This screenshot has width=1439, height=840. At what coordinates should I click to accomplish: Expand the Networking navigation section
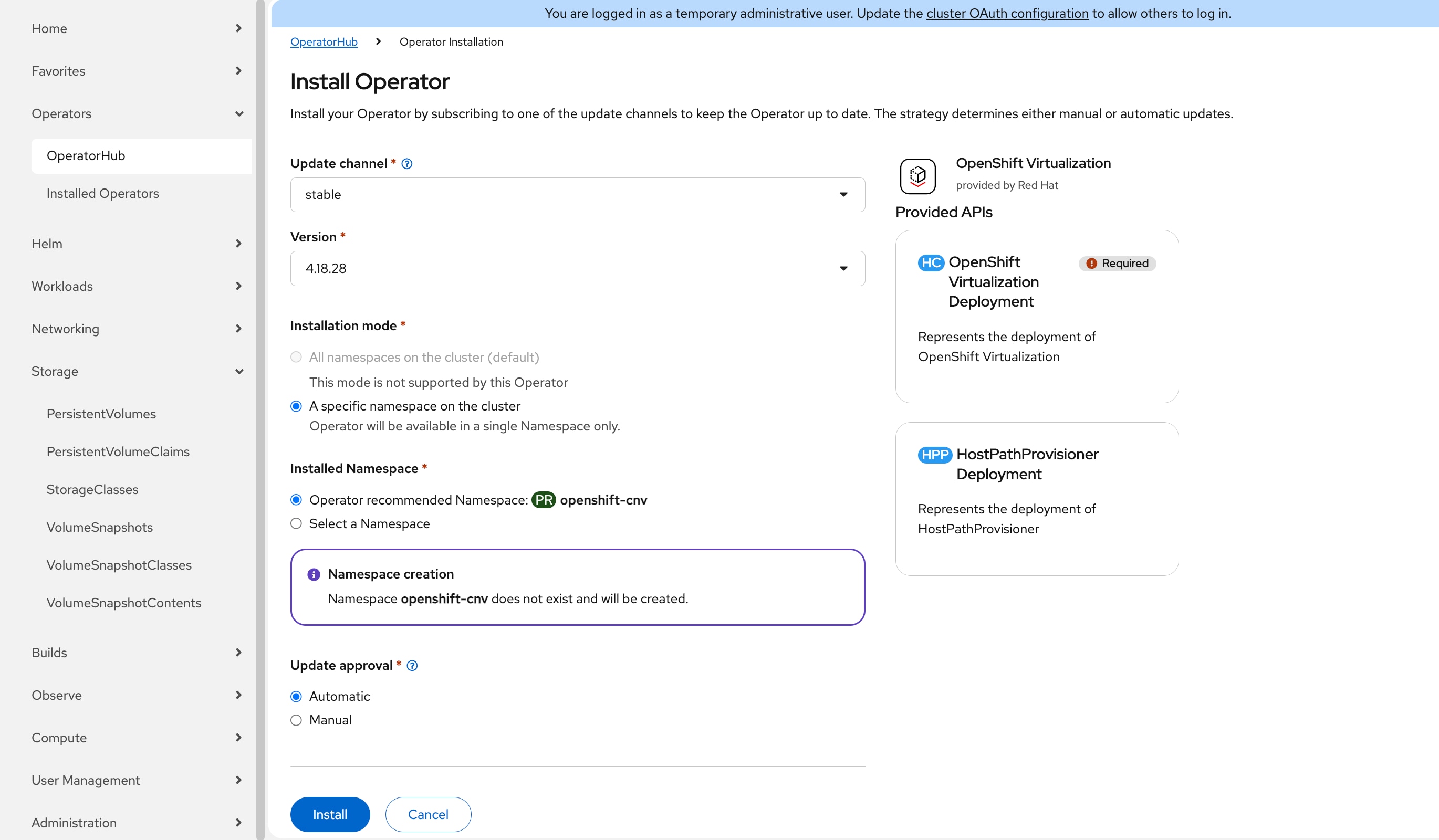(137, 329)
